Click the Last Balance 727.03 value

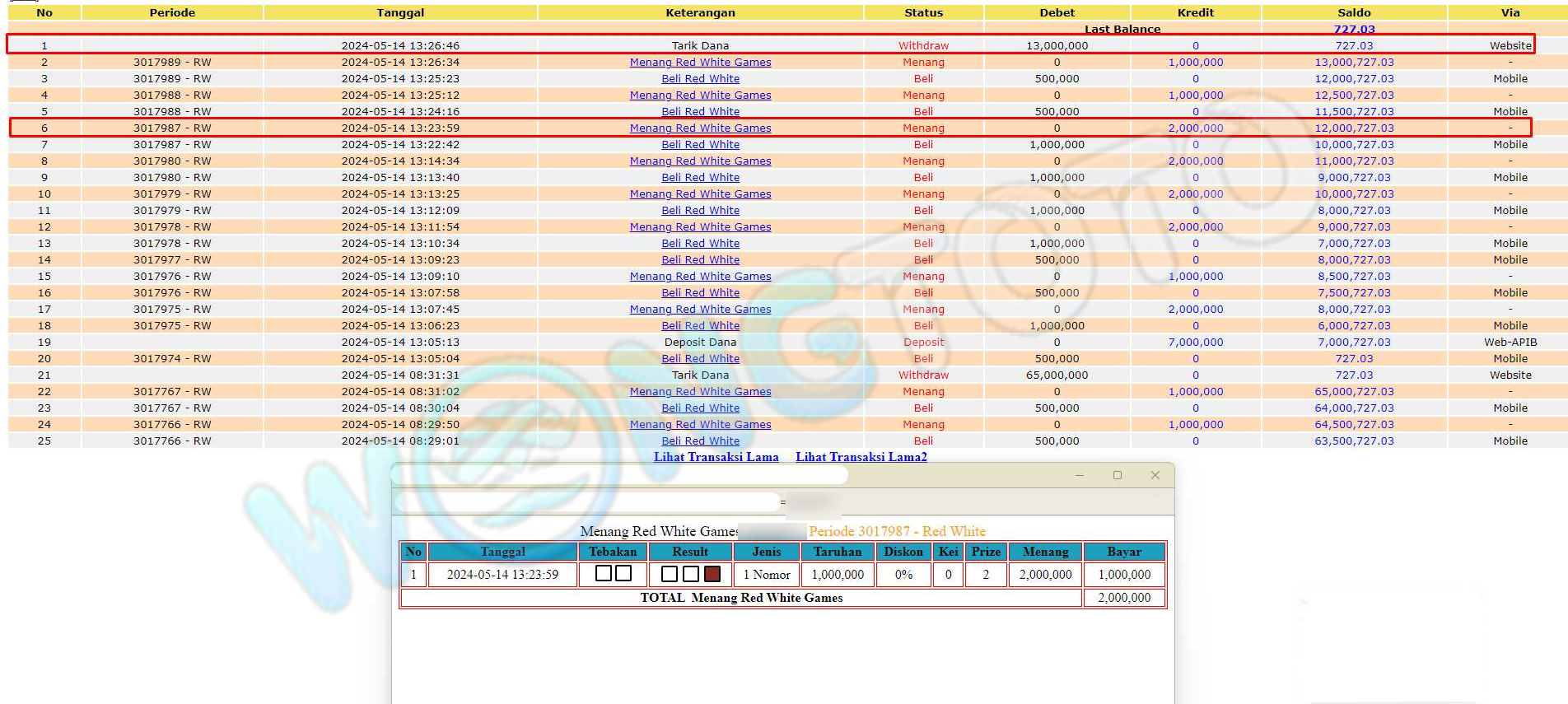pos(1354,30)
